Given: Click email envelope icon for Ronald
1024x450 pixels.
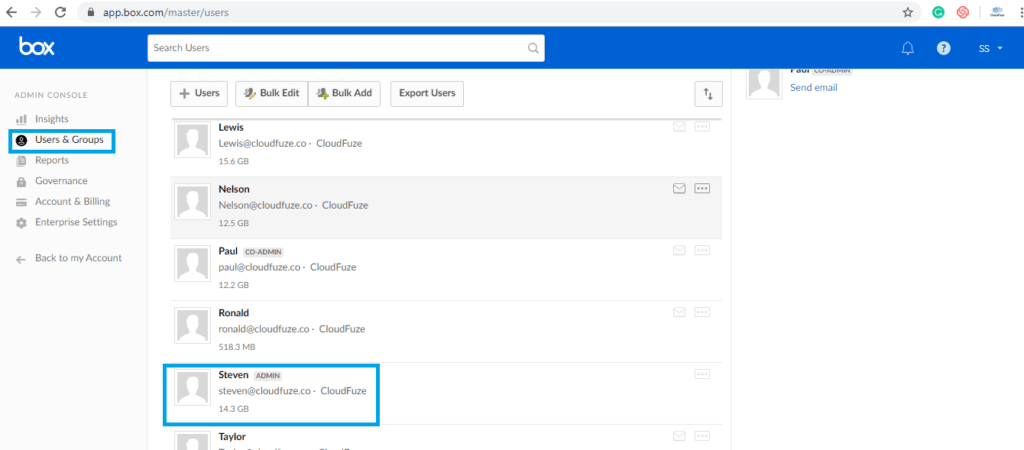Looking at the screenshot, I should (x=679, y=312).
